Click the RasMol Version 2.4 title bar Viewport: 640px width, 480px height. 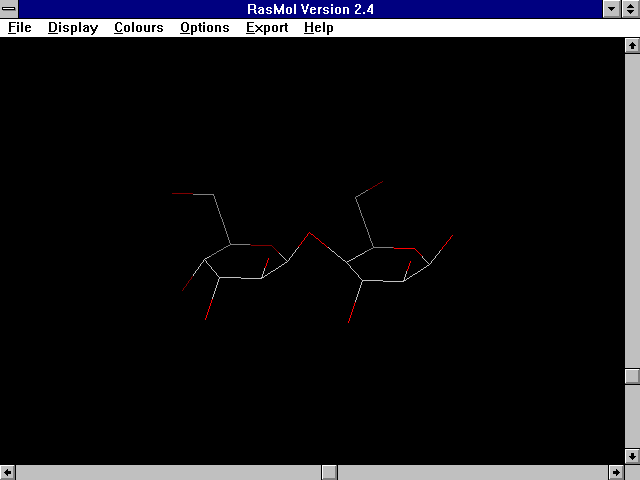pyautogui.click(x=310, y=9)
